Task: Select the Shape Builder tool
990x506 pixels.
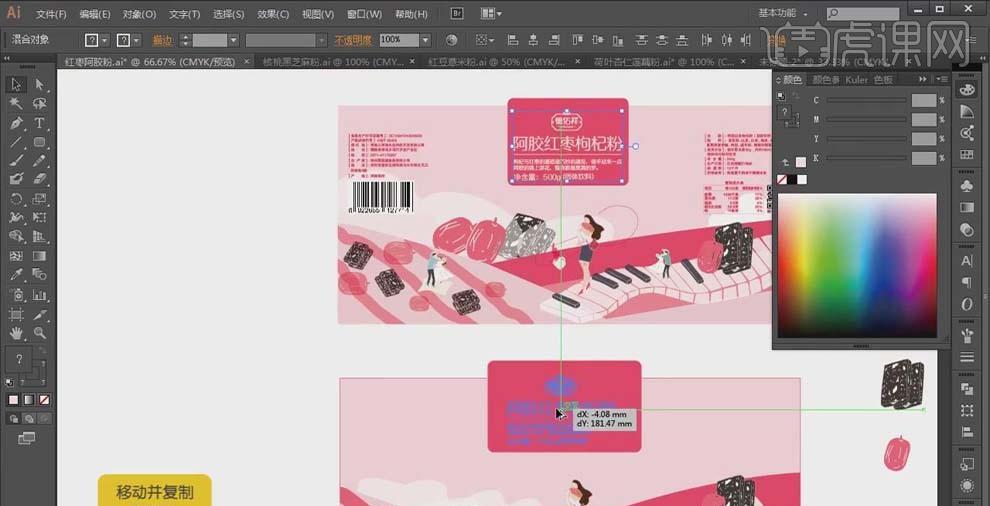Action: click(16, 237)
